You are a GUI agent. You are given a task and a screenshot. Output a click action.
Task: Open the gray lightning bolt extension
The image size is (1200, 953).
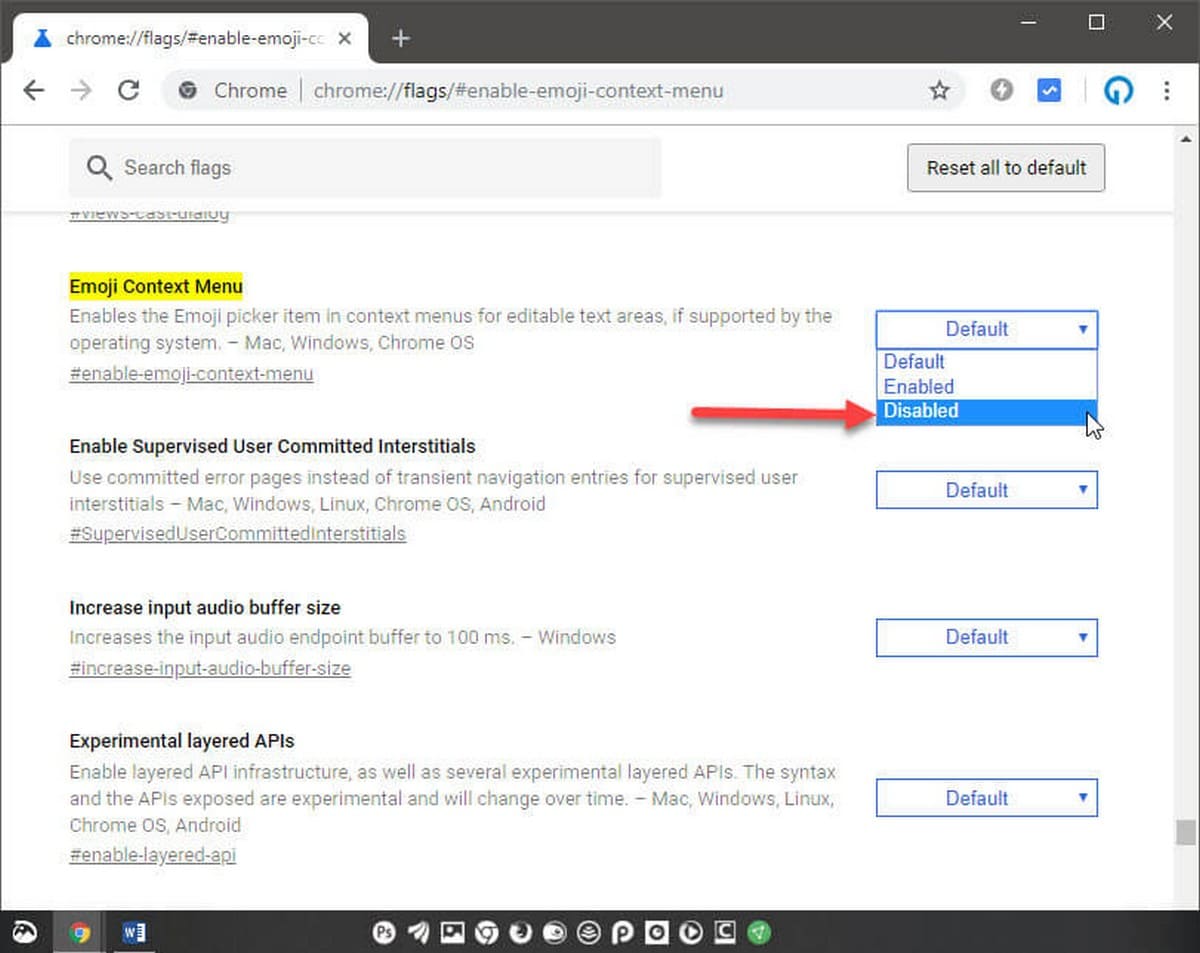click(1001, 91)
